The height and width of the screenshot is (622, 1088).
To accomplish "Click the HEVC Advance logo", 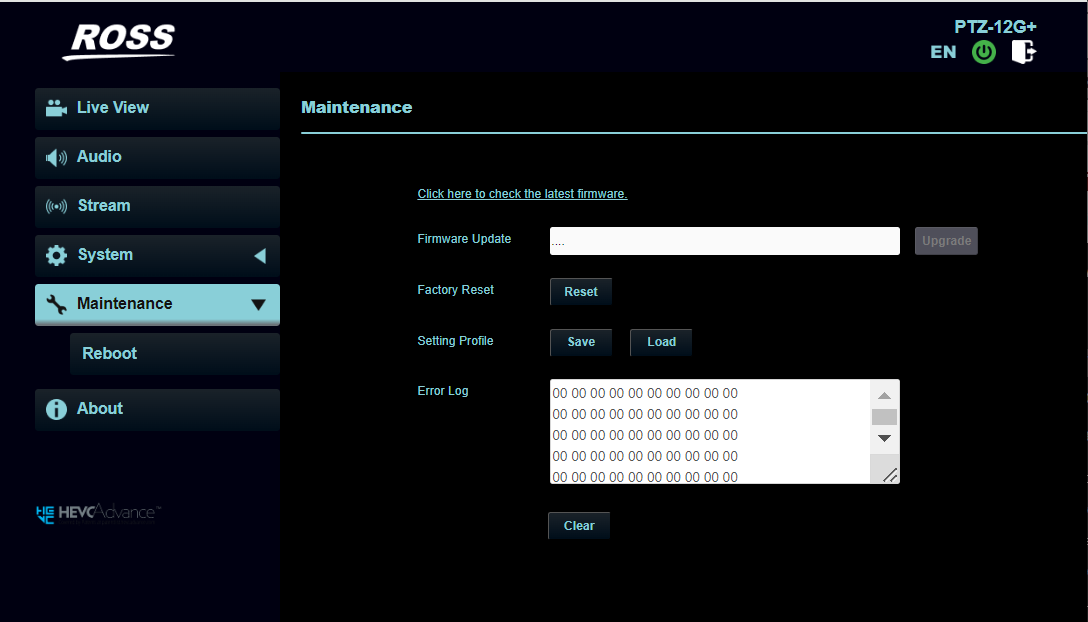I will click(96, 513).
